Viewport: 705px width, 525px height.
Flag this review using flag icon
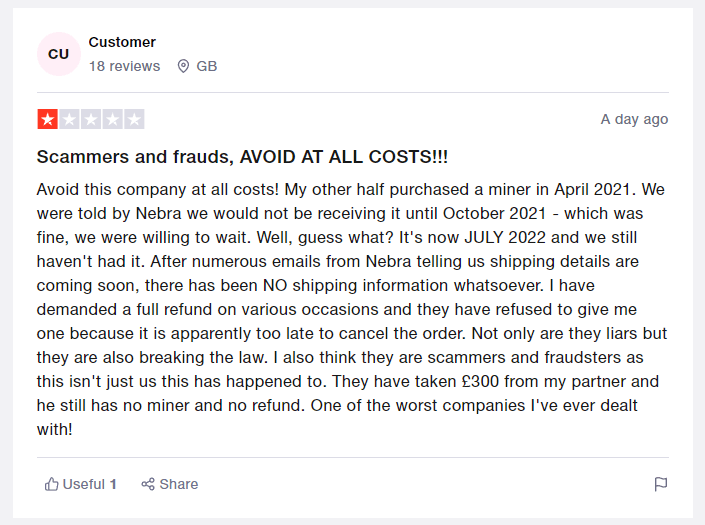click(660, 484)
